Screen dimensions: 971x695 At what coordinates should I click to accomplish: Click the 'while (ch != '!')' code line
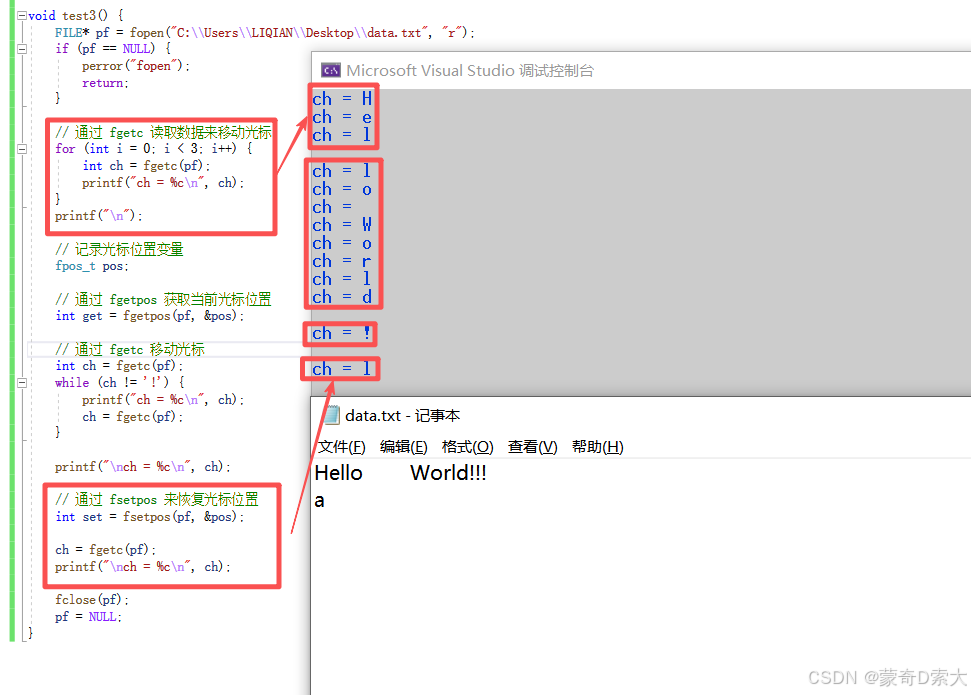120,383
